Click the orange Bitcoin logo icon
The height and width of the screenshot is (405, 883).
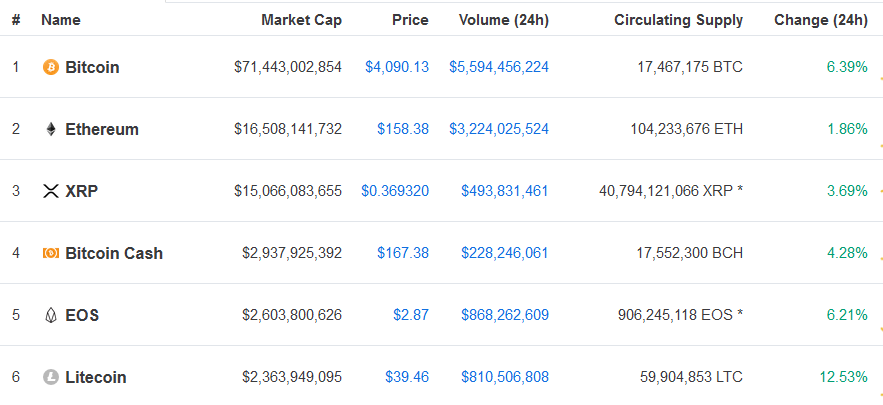click(x=51, y=68)
